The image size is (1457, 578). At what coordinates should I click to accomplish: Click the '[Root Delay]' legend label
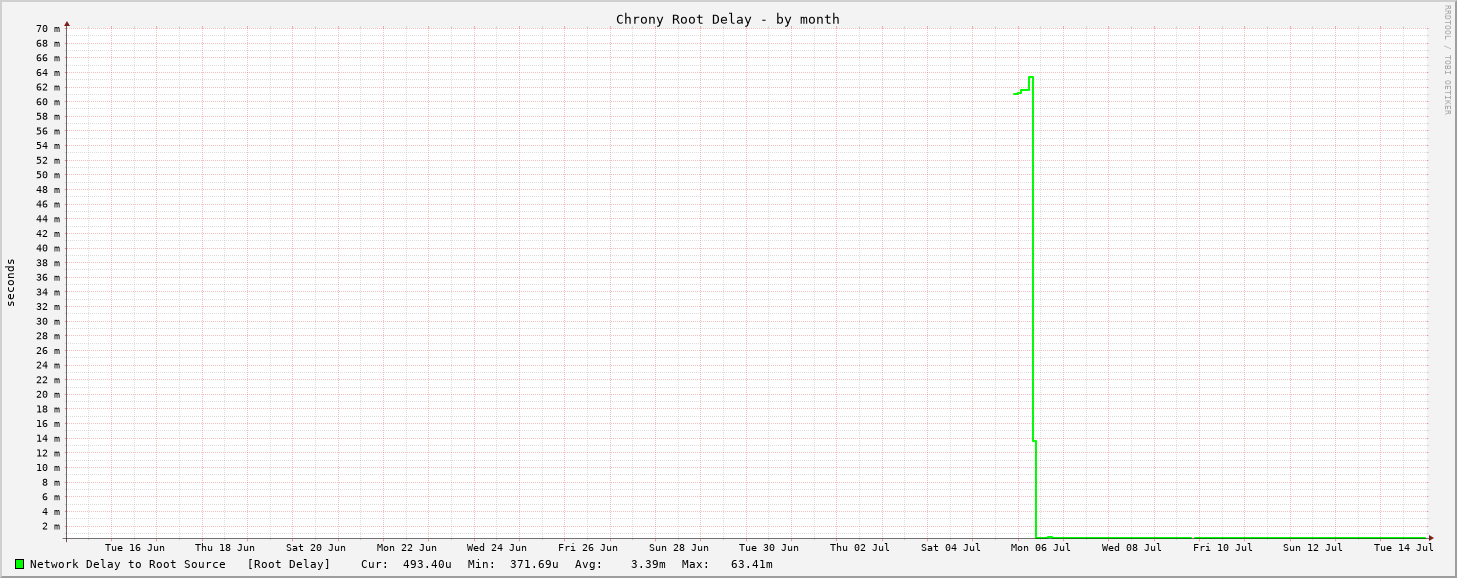click(x=288, y=564)
